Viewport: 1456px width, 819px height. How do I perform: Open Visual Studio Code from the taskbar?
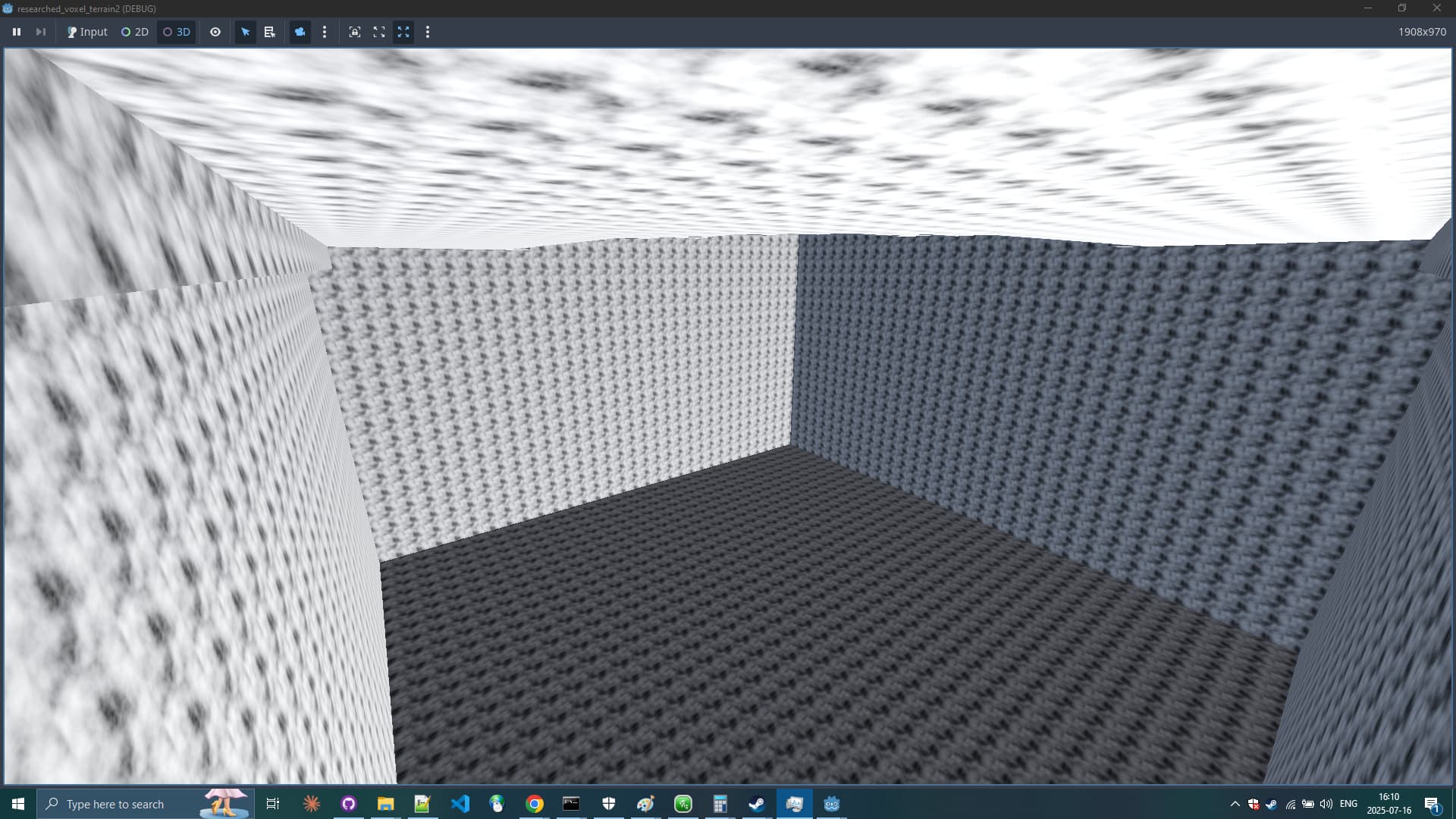point(460,804)
